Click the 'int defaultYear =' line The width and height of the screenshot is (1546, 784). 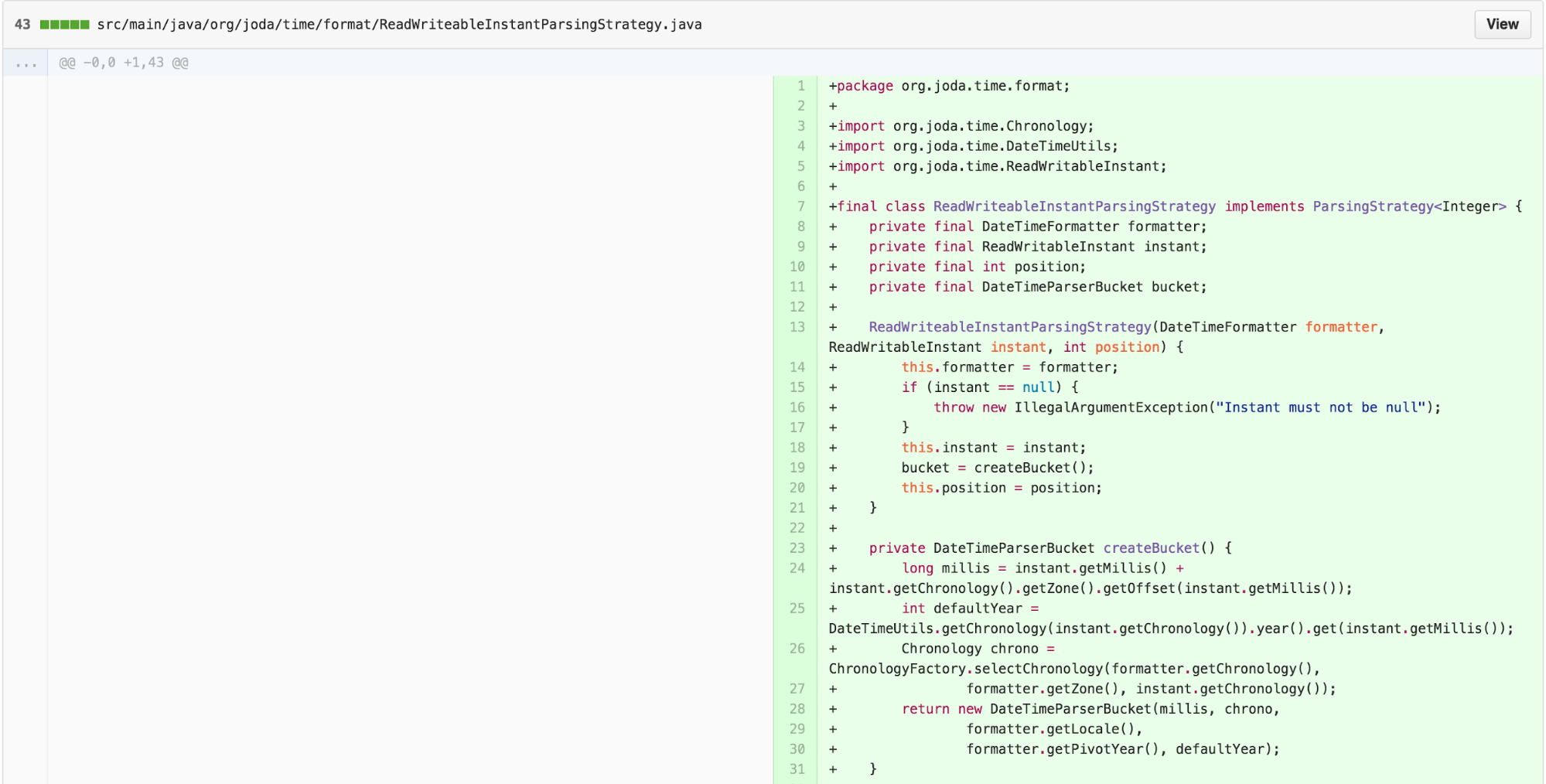(x=970, y=608)
